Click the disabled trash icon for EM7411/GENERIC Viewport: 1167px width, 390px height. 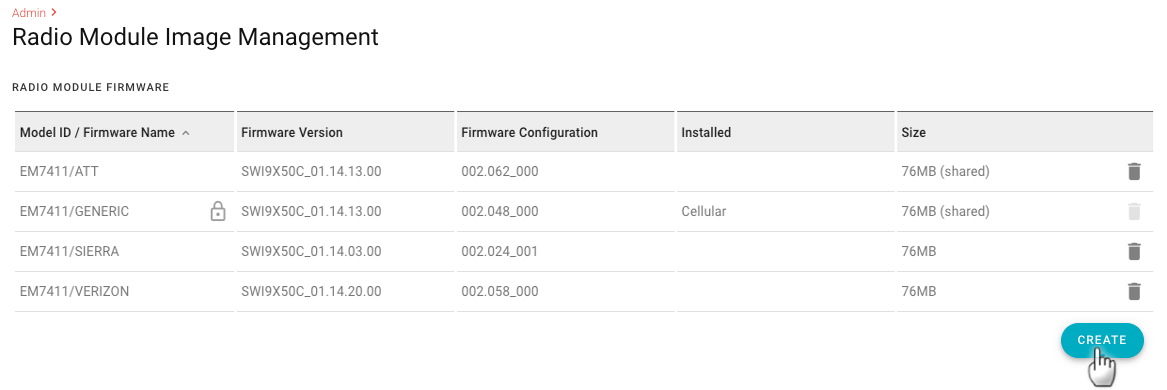point(1134,211)
